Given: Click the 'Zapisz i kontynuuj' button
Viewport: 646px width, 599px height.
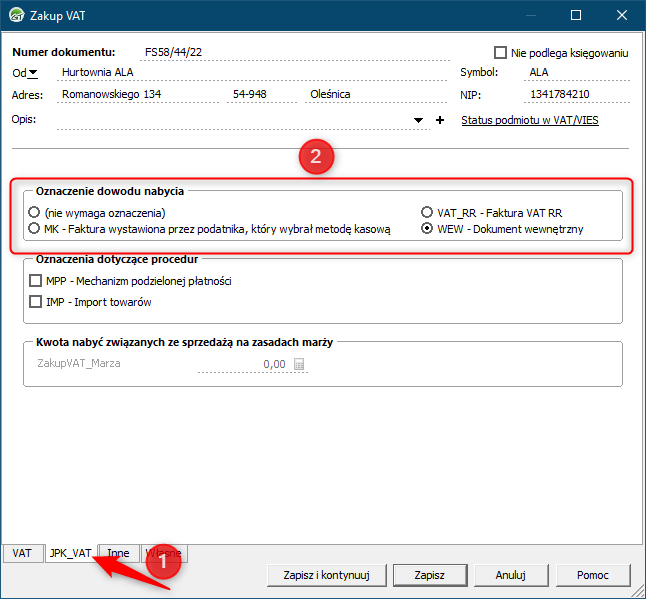Looking at the screenshot, I should click(x=327, y=575).
